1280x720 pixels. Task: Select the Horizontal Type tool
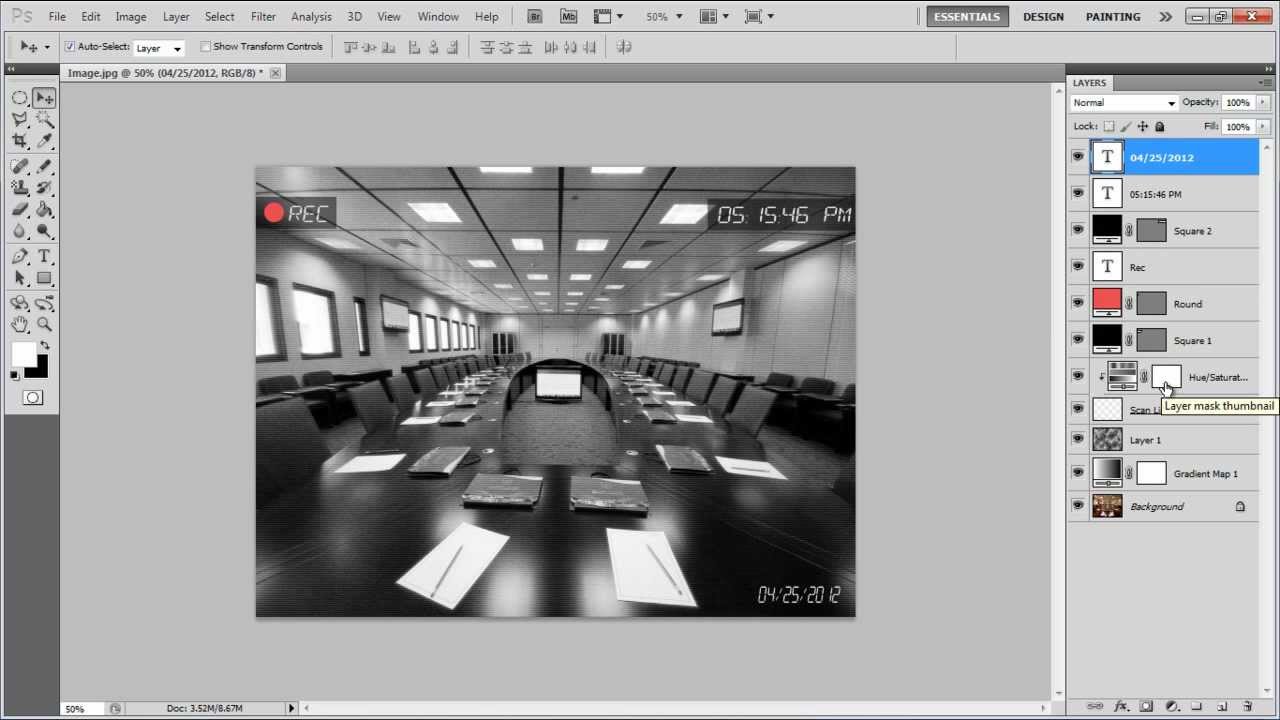pyautogui.click(x=44, y=257)
